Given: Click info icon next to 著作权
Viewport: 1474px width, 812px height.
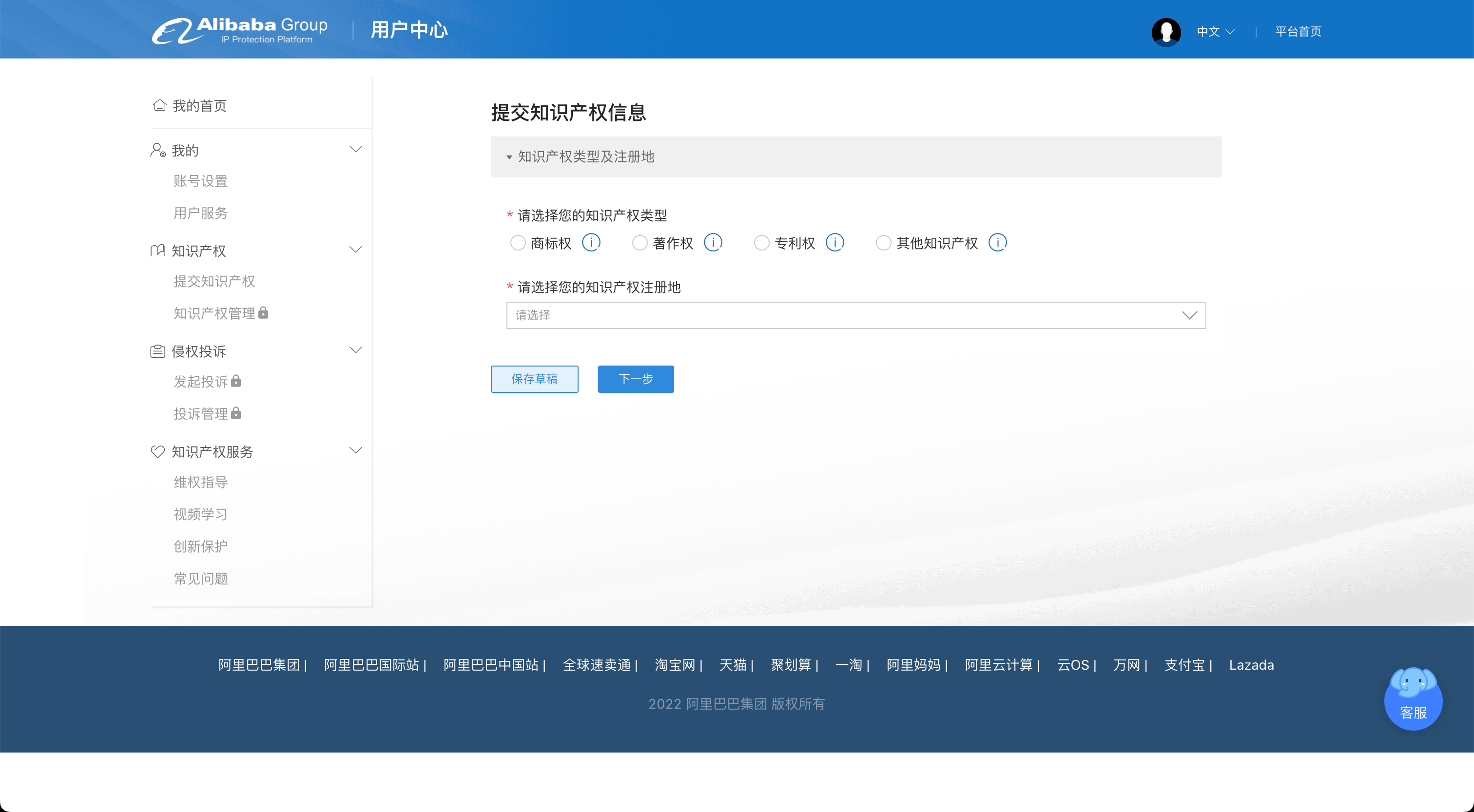Looking at the screenshot, I should [x=713, y=243].
